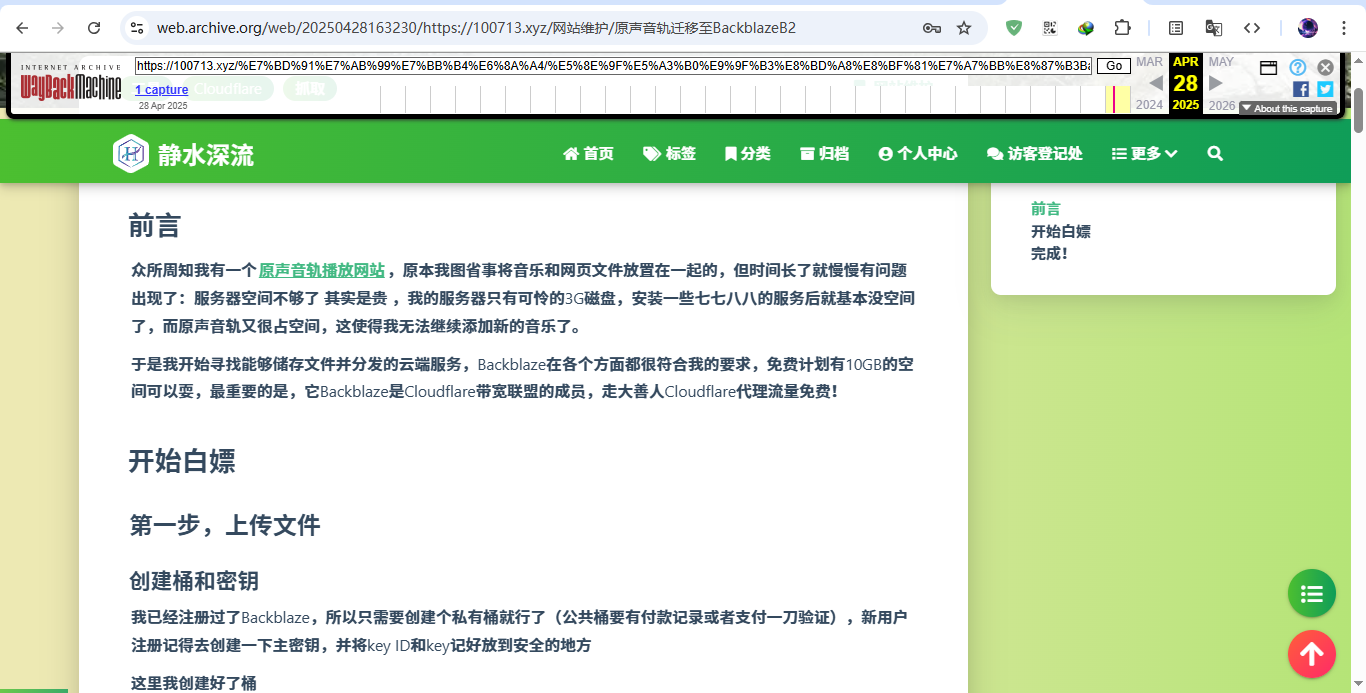Expand About this capture
1366x693 pixels.
click(x=1286, y=108)
